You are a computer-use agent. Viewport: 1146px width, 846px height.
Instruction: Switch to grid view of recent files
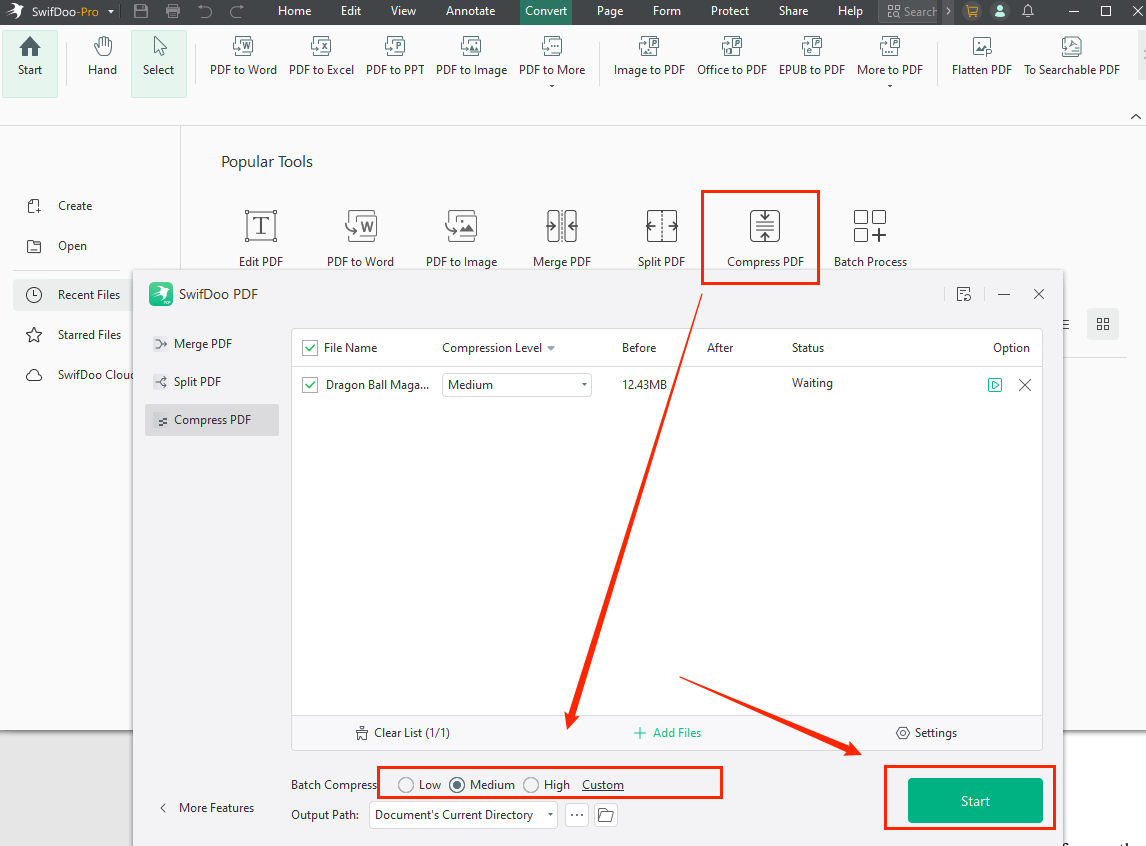[1103, 324]
